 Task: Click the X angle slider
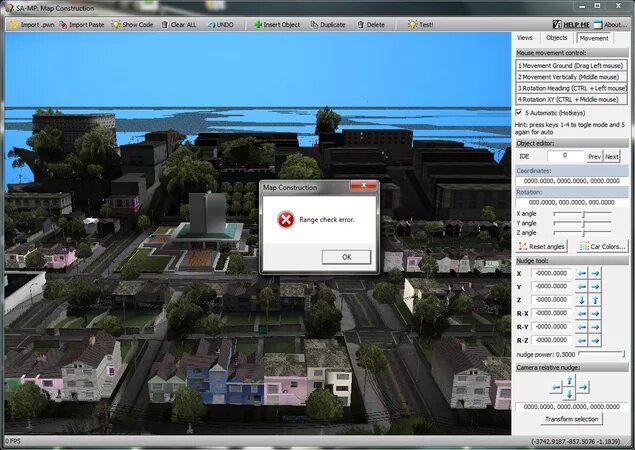point(582,213)
